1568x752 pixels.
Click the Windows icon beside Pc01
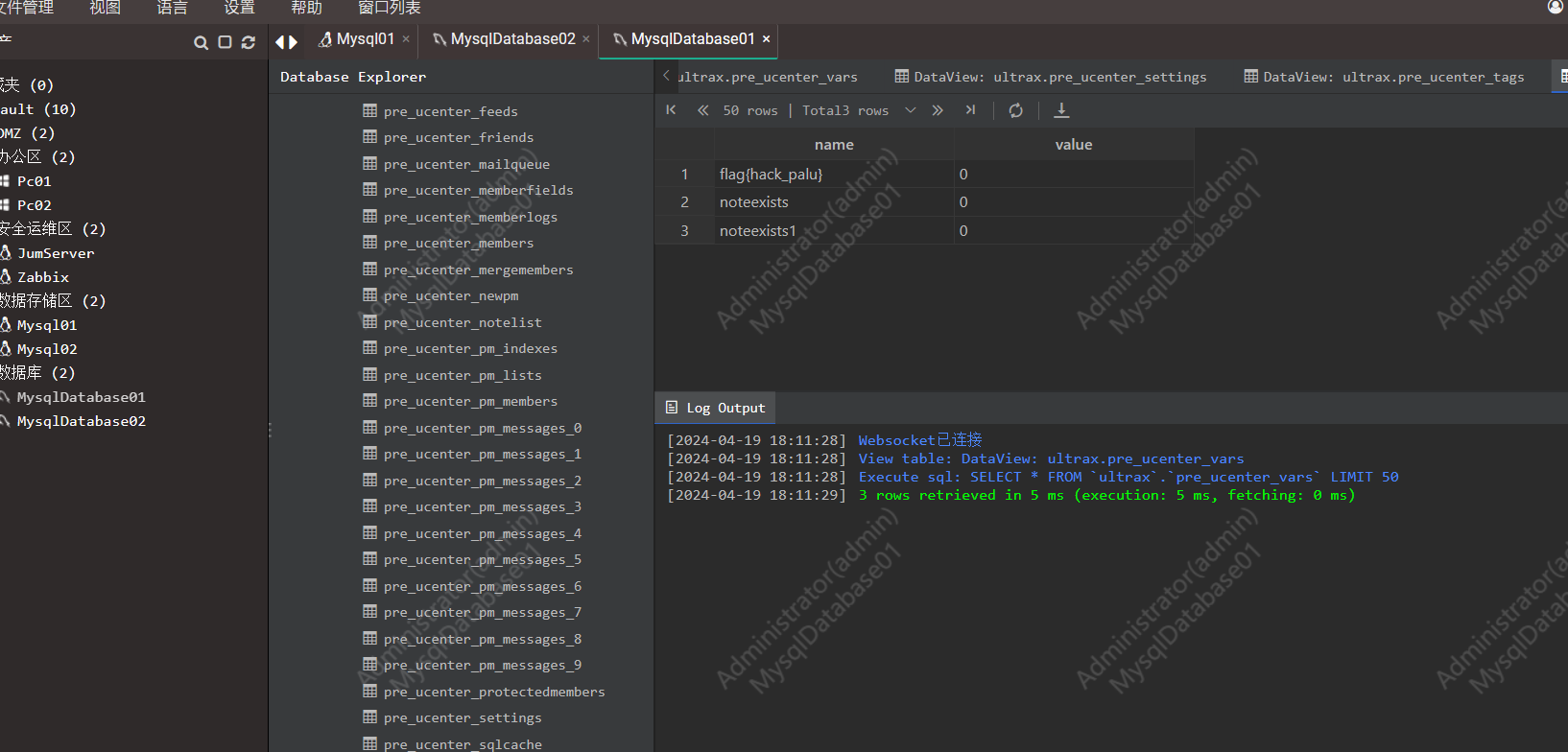(5, 180)
